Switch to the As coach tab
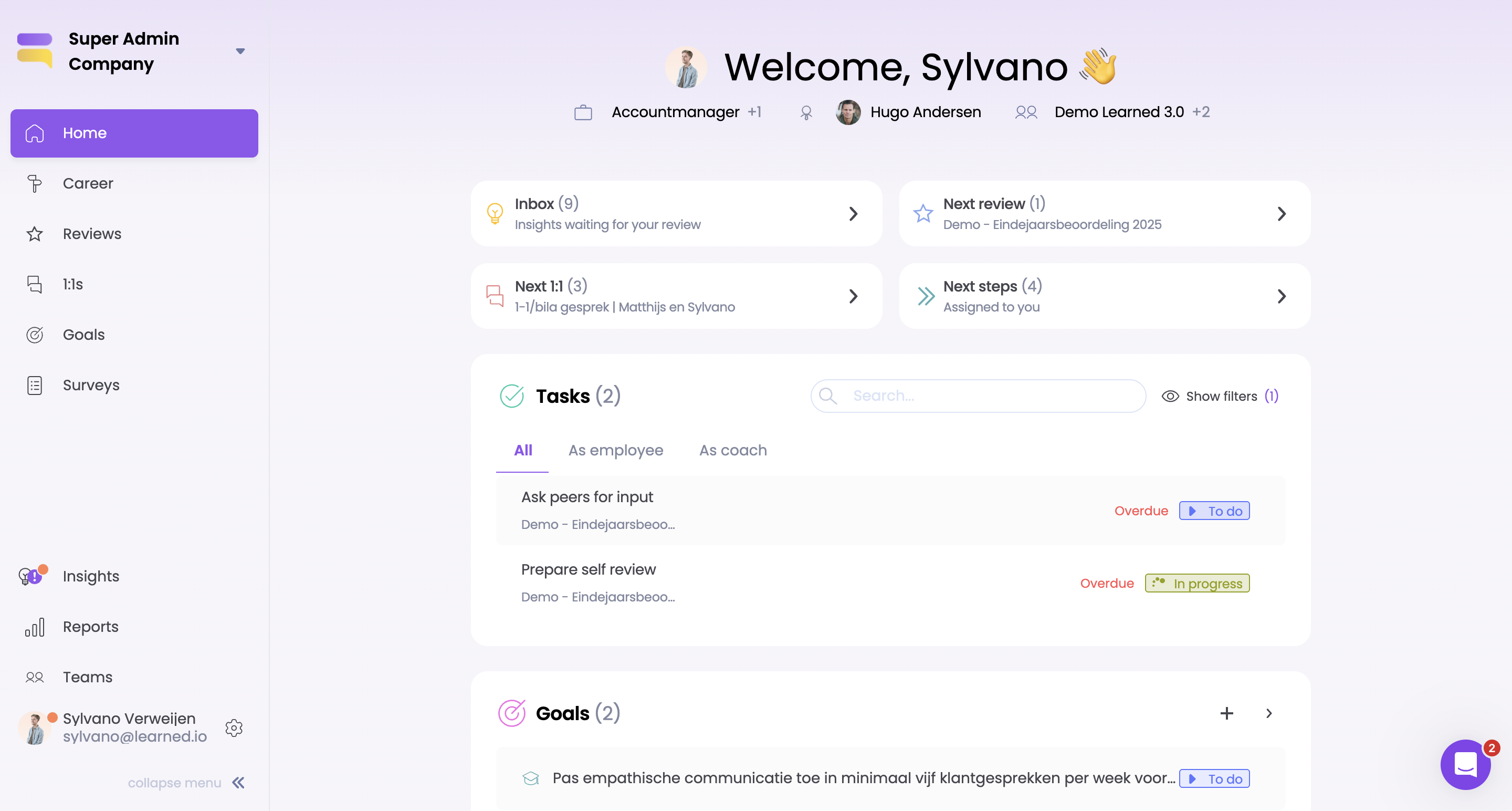 732,451
